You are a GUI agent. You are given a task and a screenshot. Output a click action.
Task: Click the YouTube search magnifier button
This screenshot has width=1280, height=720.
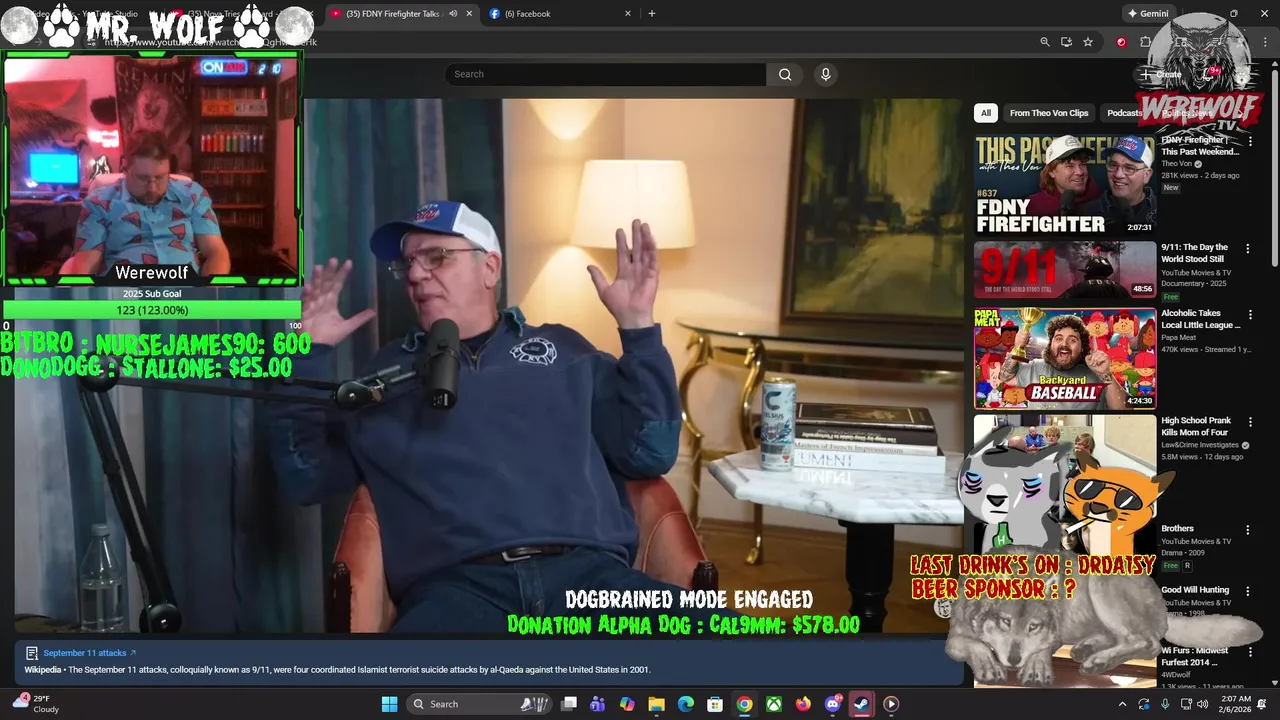click(785, 74)
